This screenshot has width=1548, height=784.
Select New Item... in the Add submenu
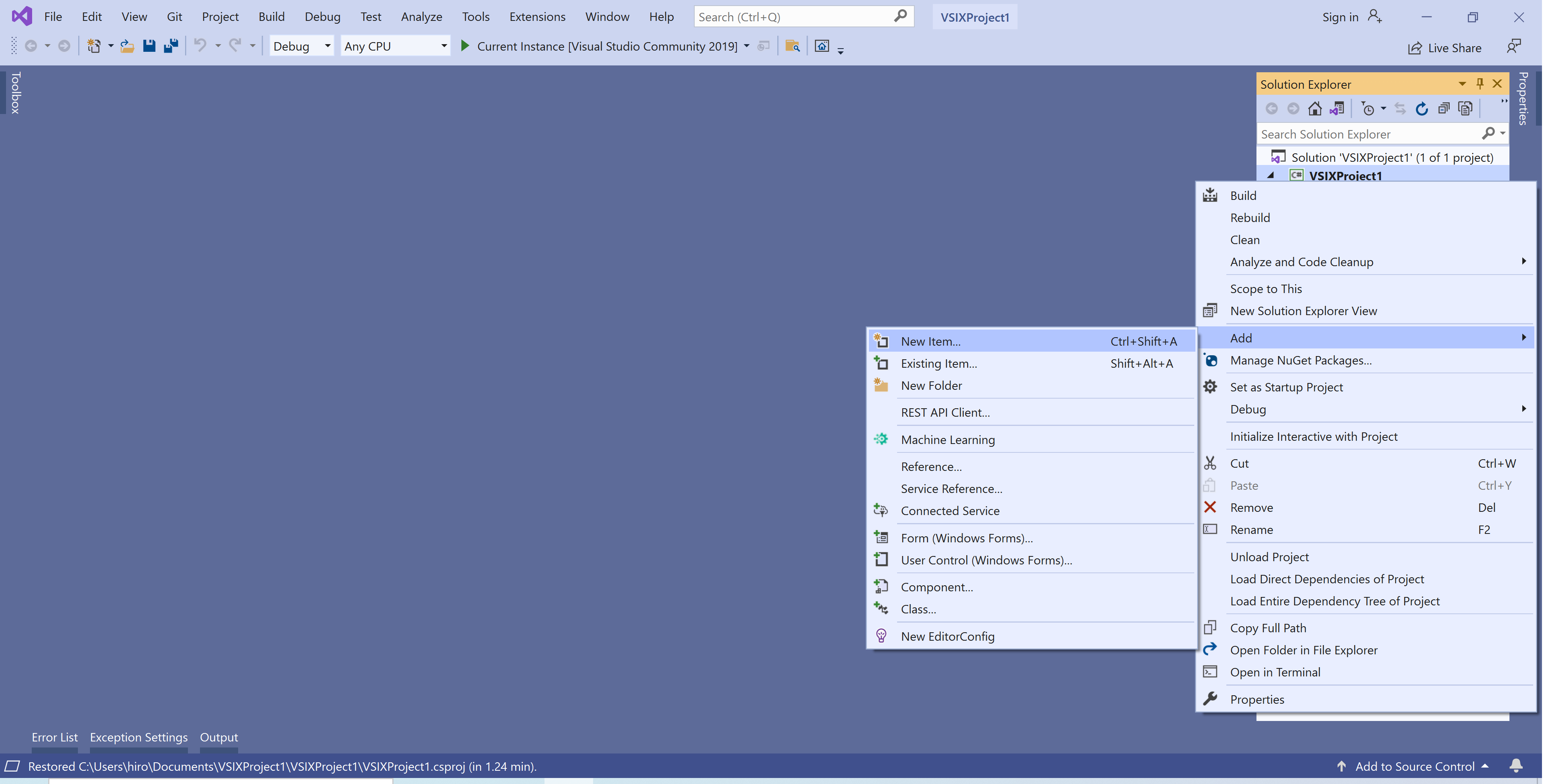pos(930,341)
